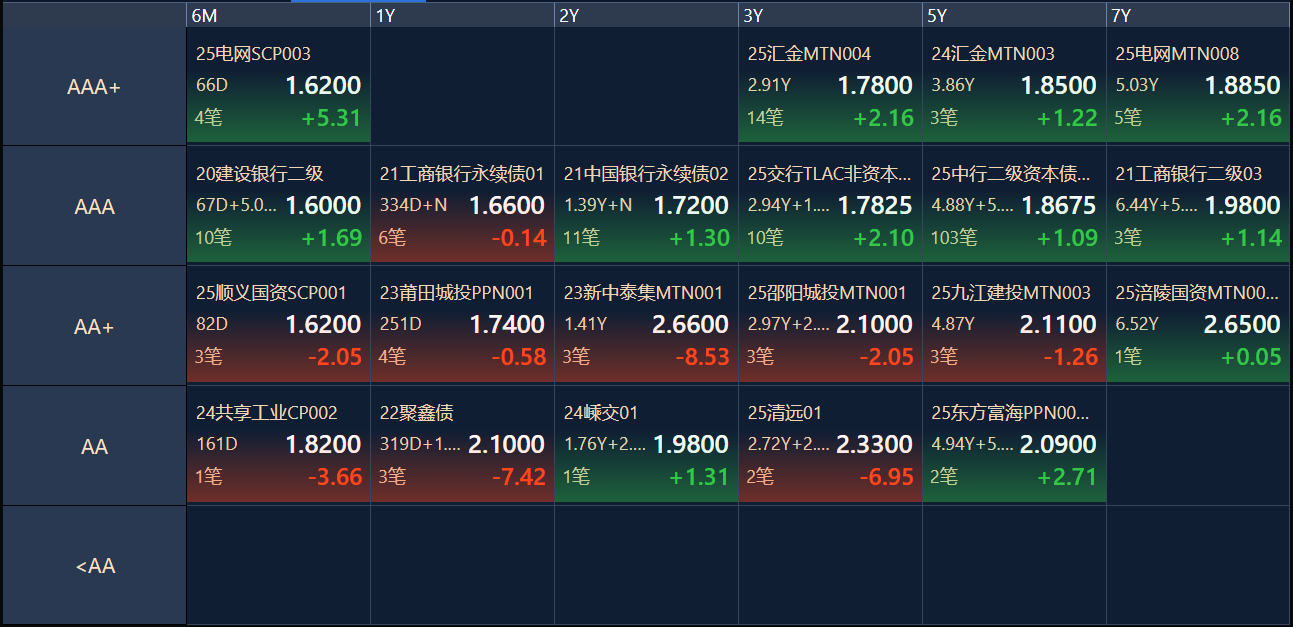Click yield value 1.8850
Viewport: 1293px width, 627px height.
click(x=1243, y=86)
